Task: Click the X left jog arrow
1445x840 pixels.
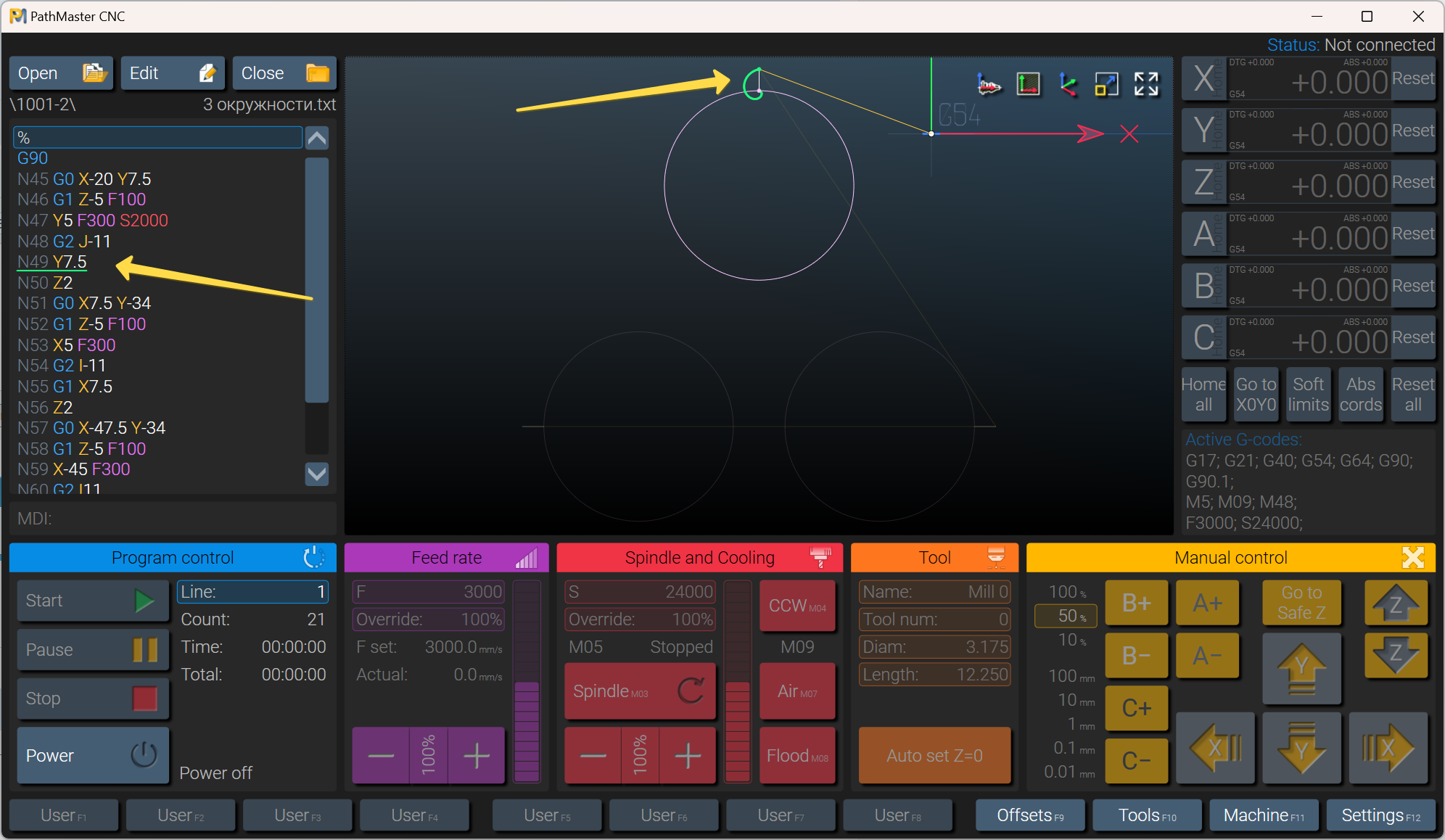Action: (1215, 749)
